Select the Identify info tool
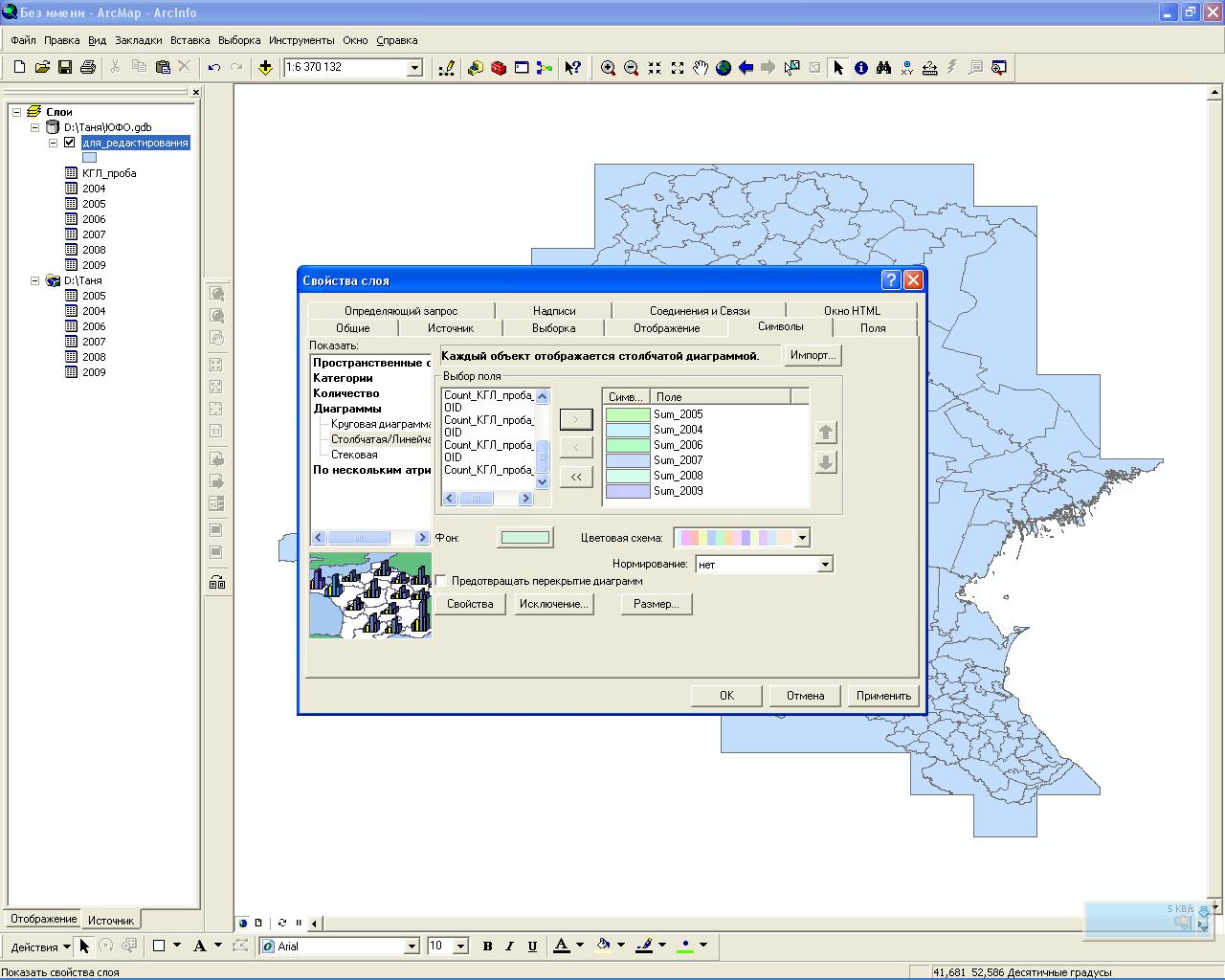1225x980 pixels. (861, 67)
